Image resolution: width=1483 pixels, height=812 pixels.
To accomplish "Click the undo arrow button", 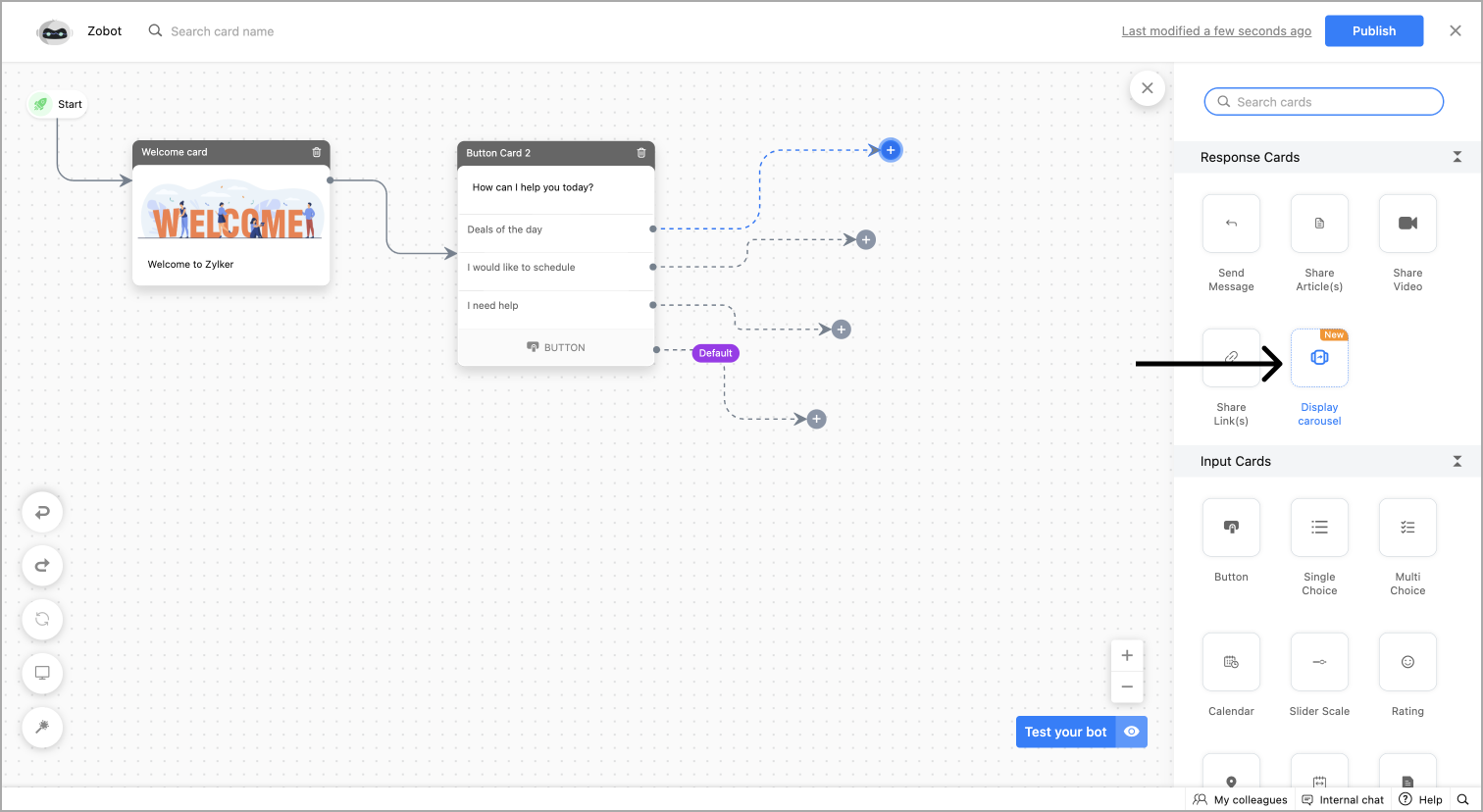I will (x=42, y=512).
